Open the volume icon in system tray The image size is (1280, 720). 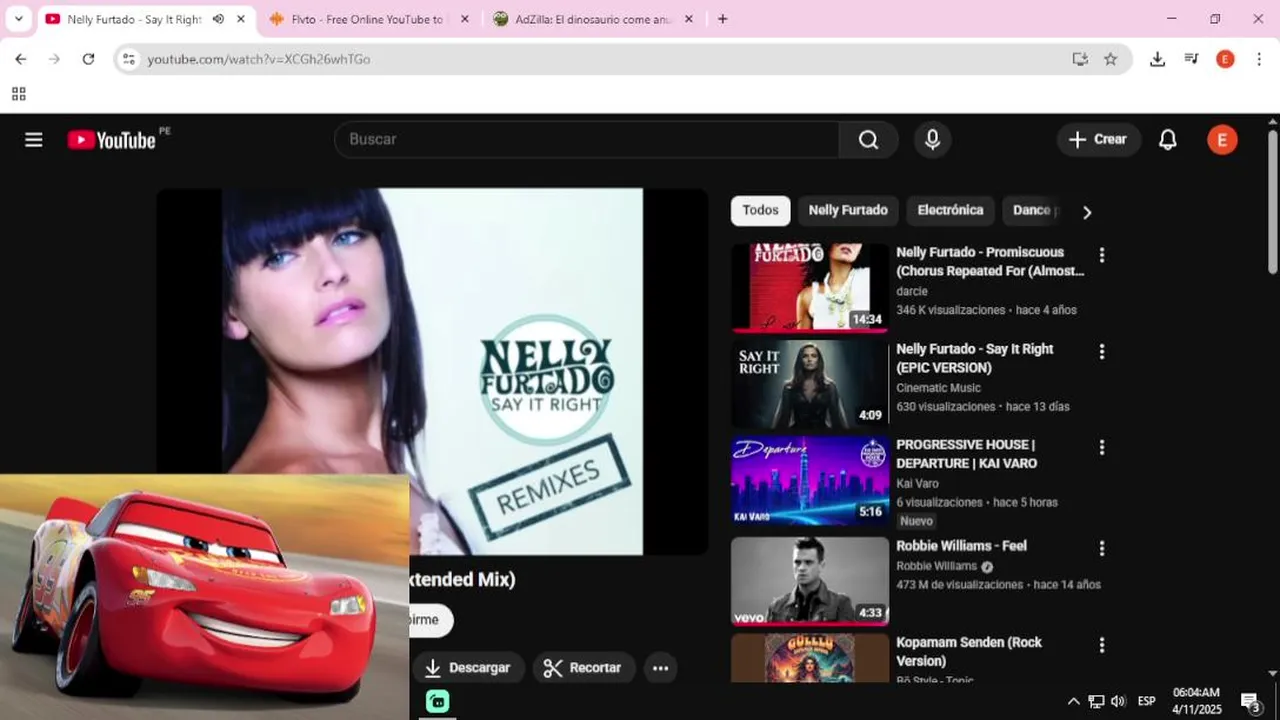point(1118,701)
